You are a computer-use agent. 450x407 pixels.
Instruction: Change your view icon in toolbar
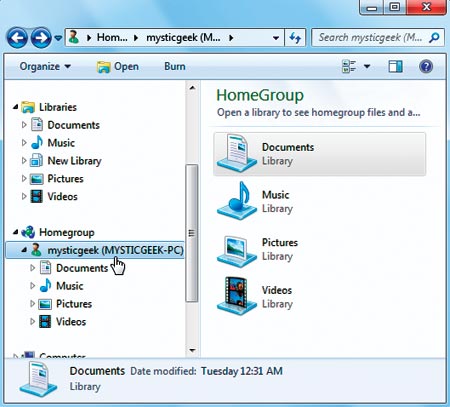click(x=349, y=66)
